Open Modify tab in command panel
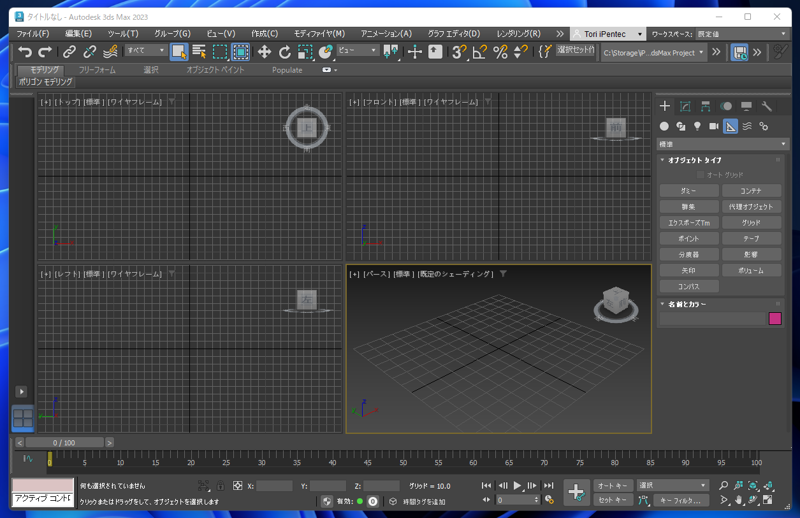Image resolution: width=800 pixels, height=518 pixels. coord(685,106)
